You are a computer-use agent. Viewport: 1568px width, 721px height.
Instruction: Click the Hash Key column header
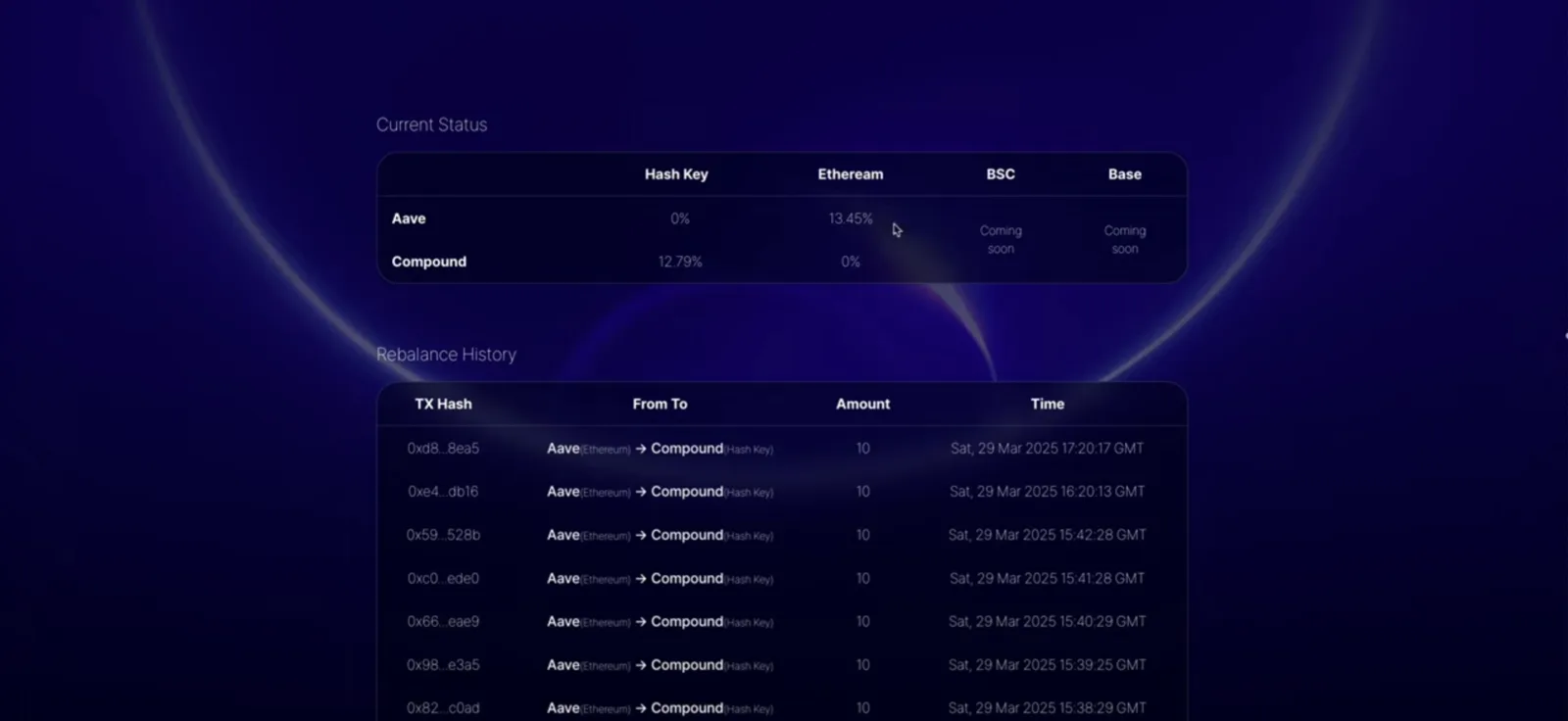pos(676,174)
